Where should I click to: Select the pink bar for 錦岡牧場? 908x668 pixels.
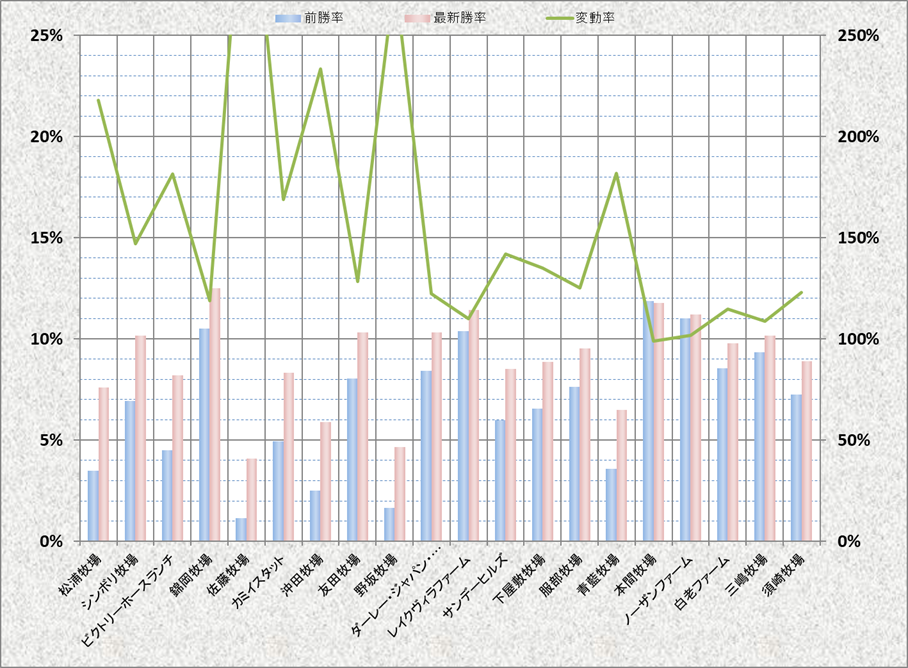point(215,415)
